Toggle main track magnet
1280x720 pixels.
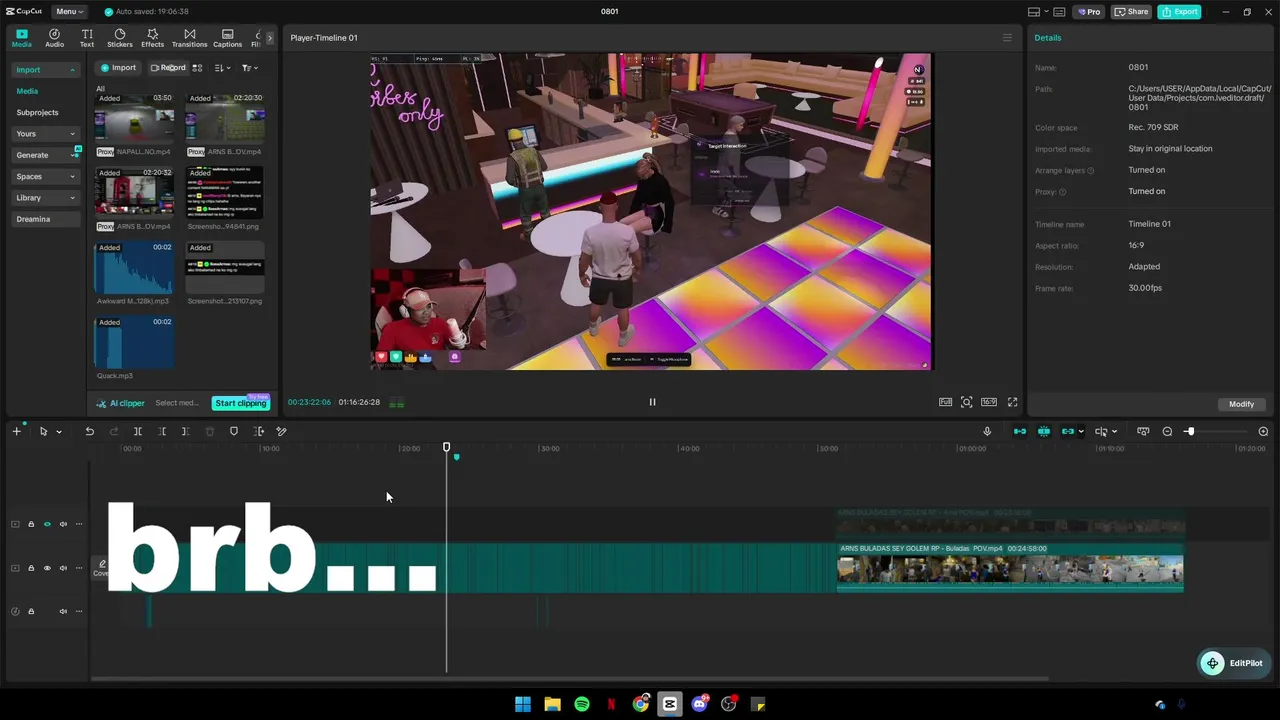click(x=1020, y=431)
